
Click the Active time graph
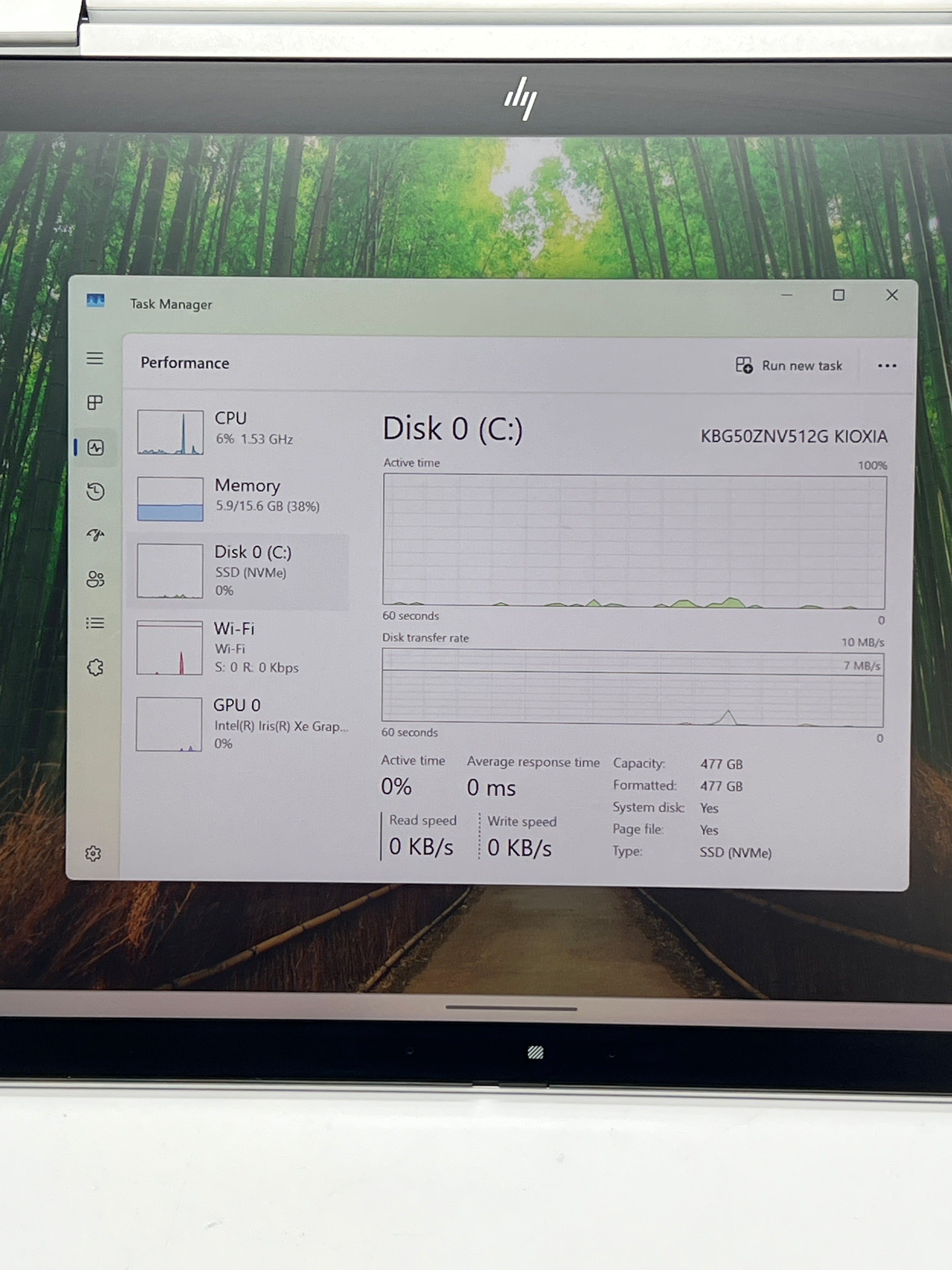pos(634,541)
